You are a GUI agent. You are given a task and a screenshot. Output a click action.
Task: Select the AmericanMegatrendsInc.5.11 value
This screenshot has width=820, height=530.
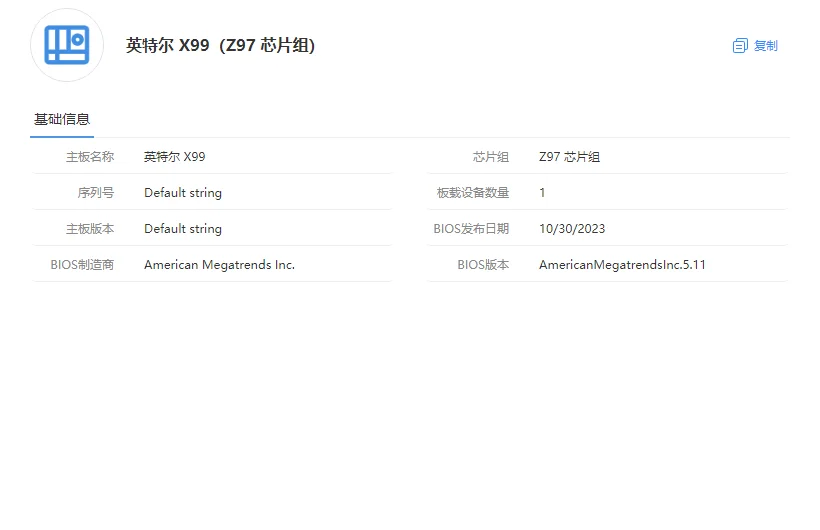pos(622,265)
